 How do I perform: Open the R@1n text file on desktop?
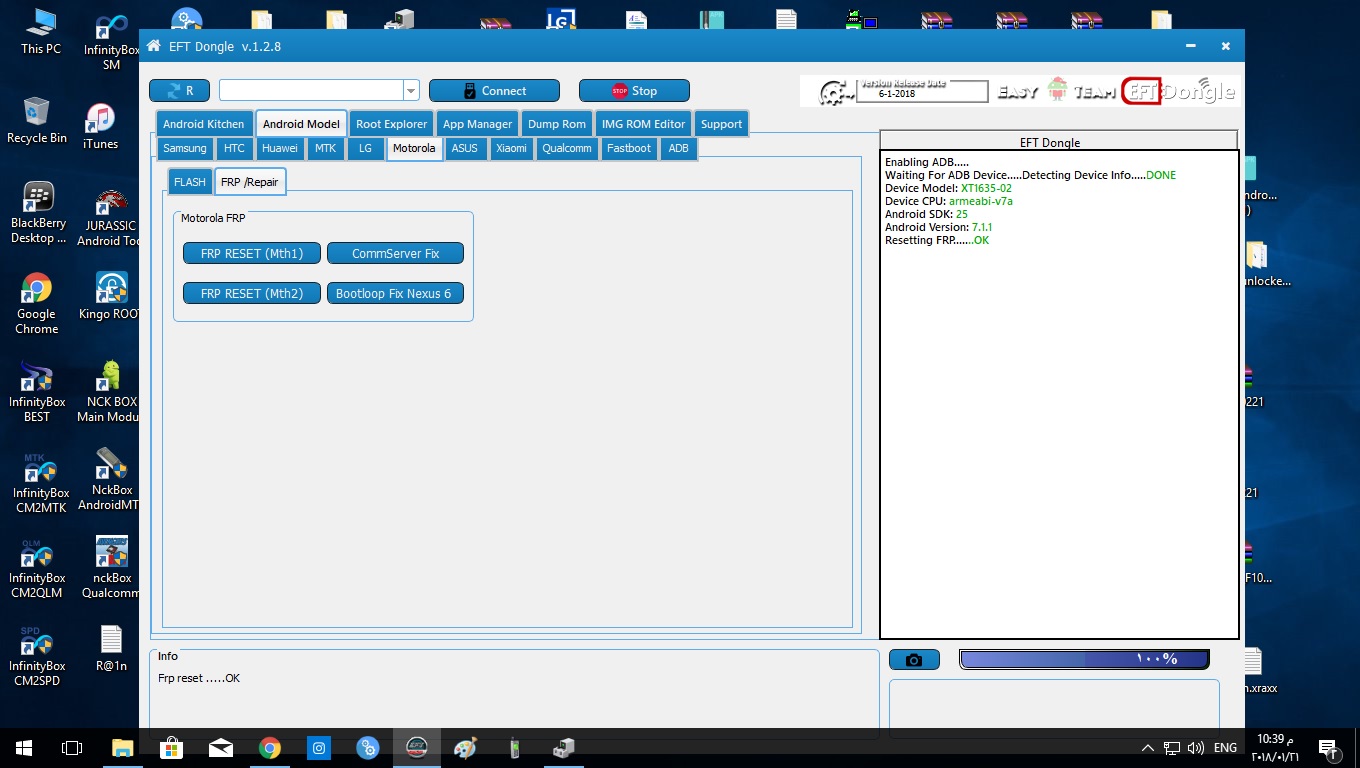coord(111,649)
